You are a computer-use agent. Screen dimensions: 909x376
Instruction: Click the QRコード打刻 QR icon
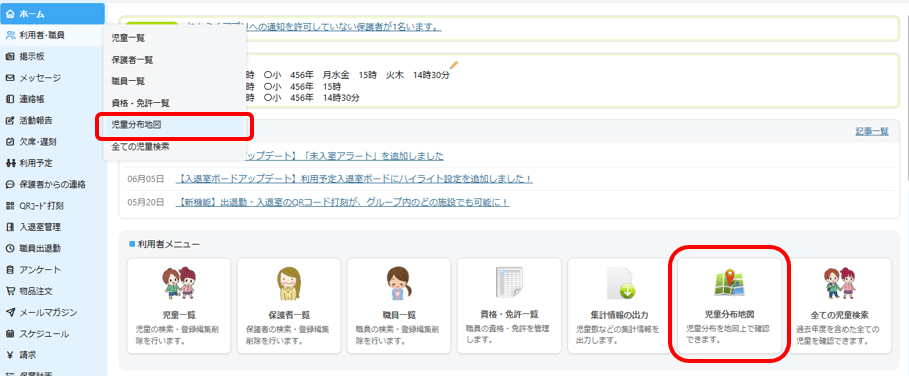[x=10, y=206]
